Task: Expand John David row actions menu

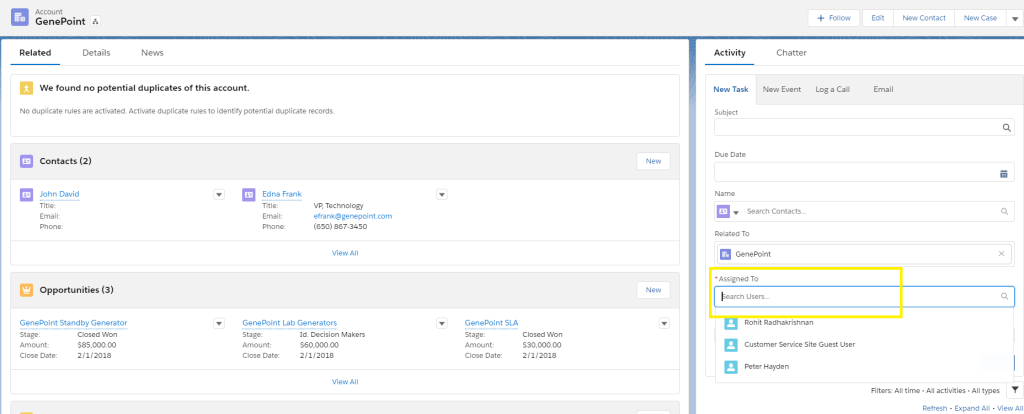Action: pyautogui.click(x=219, y=195)
